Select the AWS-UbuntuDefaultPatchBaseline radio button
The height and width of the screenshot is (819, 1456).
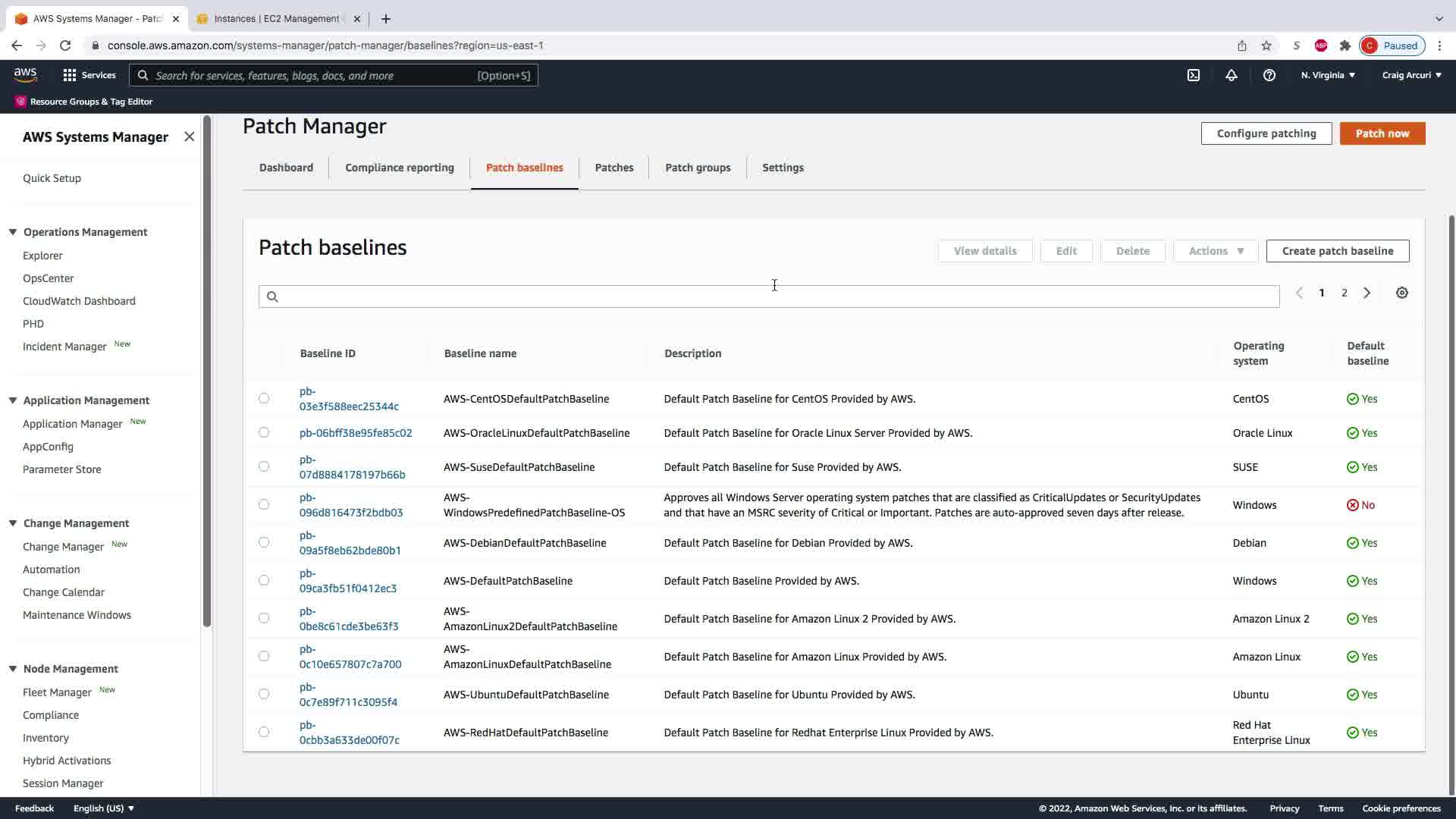[264, 694]
